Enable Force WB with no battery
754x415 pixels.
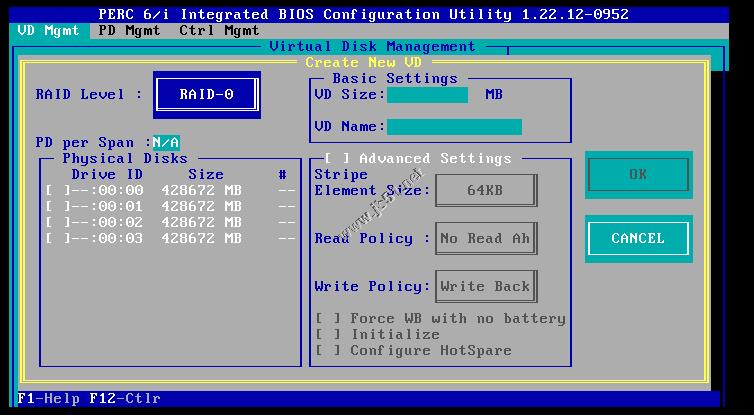[329, 319]
